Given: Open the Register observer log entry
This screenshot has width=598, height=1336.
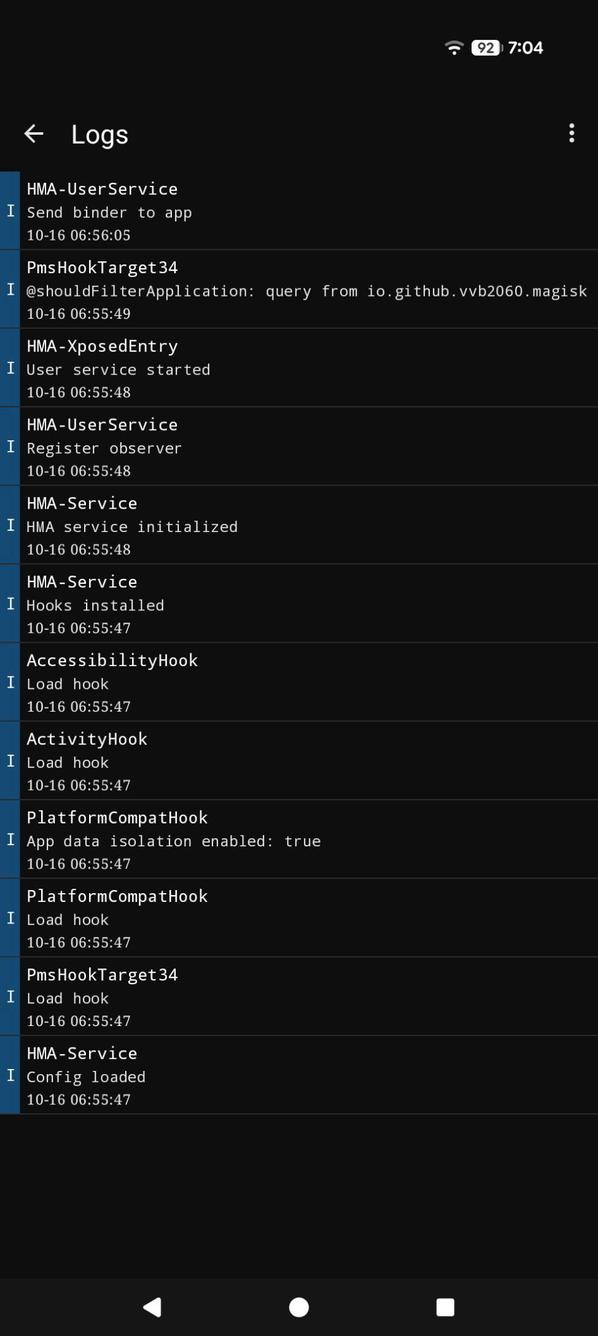Looking at the screenshot, I should coord(300,447).
